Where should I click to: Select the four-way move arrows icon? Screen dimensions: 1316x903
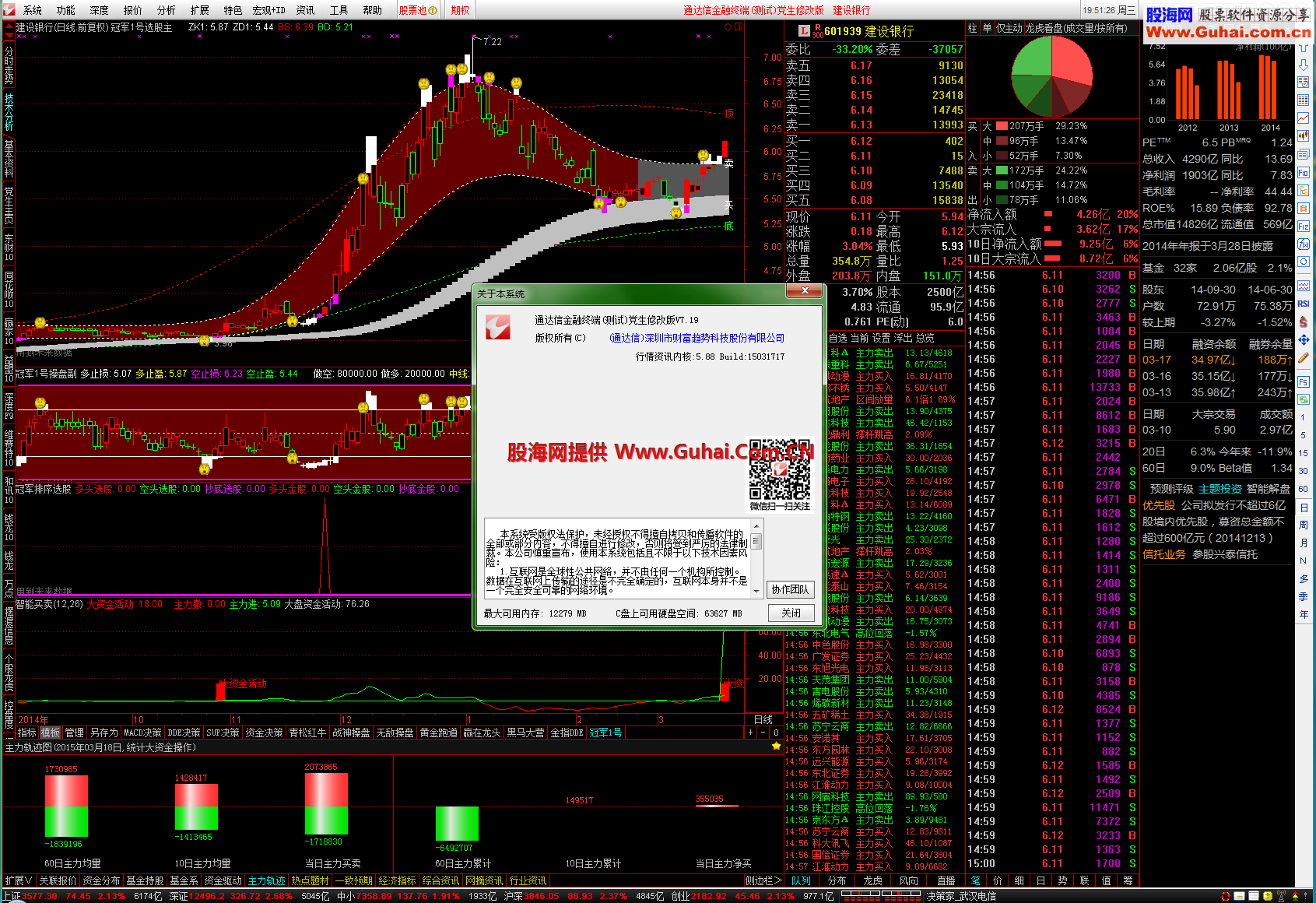click(x=1304, y=339)
